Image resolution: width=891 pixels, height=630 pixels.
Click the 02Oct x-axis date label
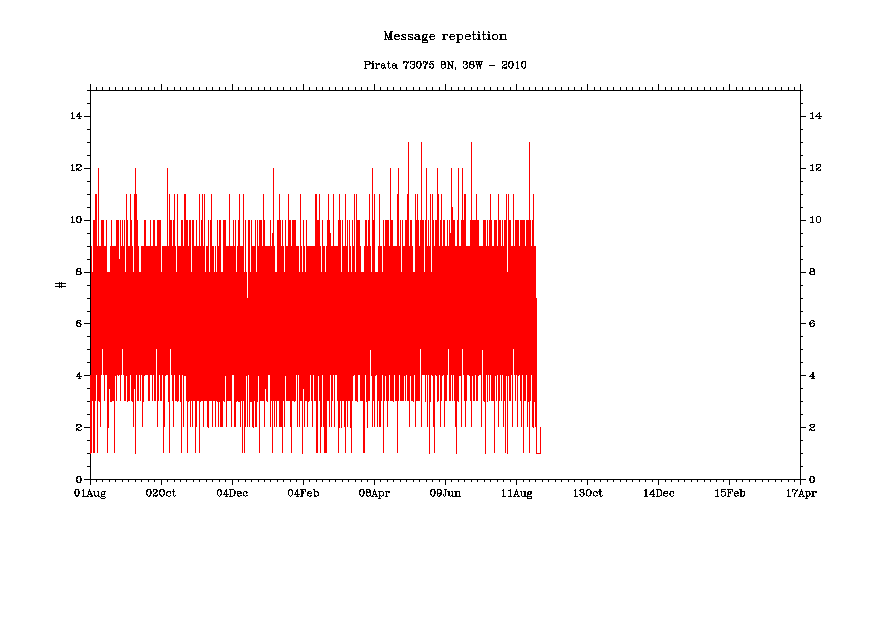click(161, 493)
